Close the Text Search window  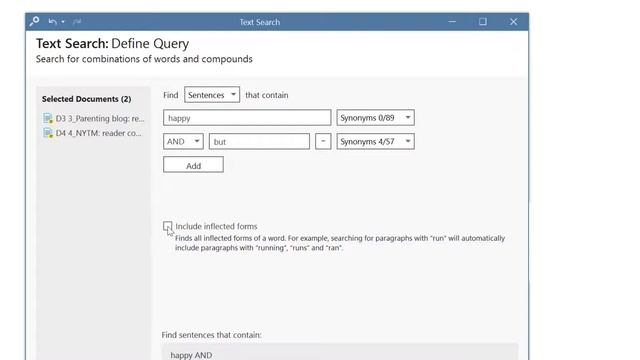513,22
